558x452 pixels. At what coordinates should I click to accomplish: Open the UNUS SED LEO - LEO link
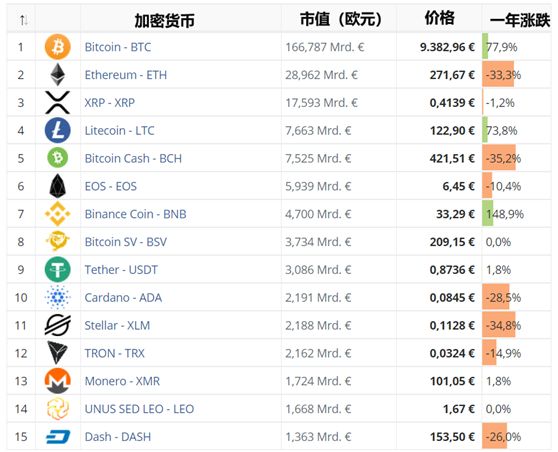[139, 409]
